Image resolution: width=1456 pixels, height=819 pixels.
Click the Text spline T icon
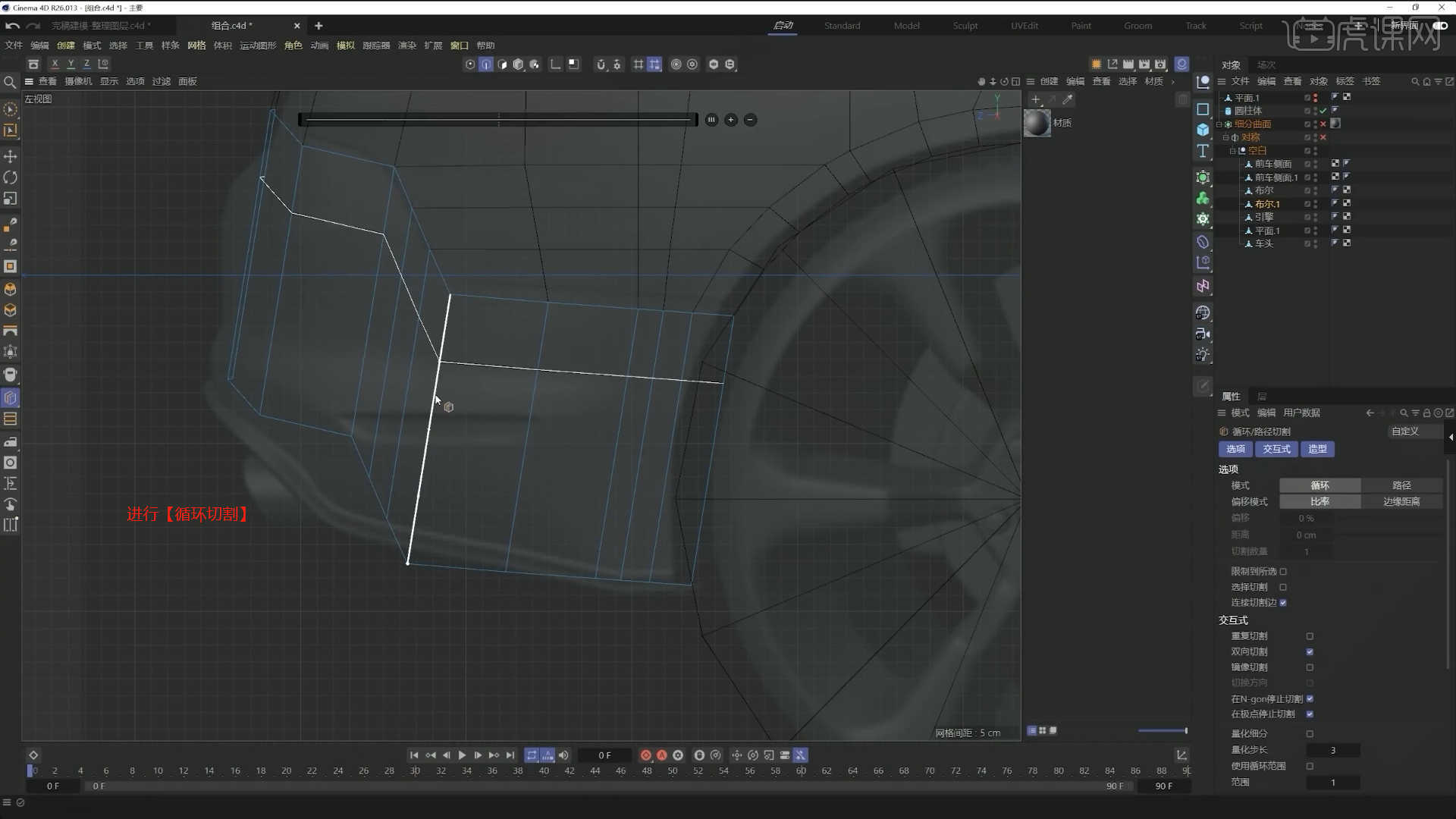(1203, 151)
